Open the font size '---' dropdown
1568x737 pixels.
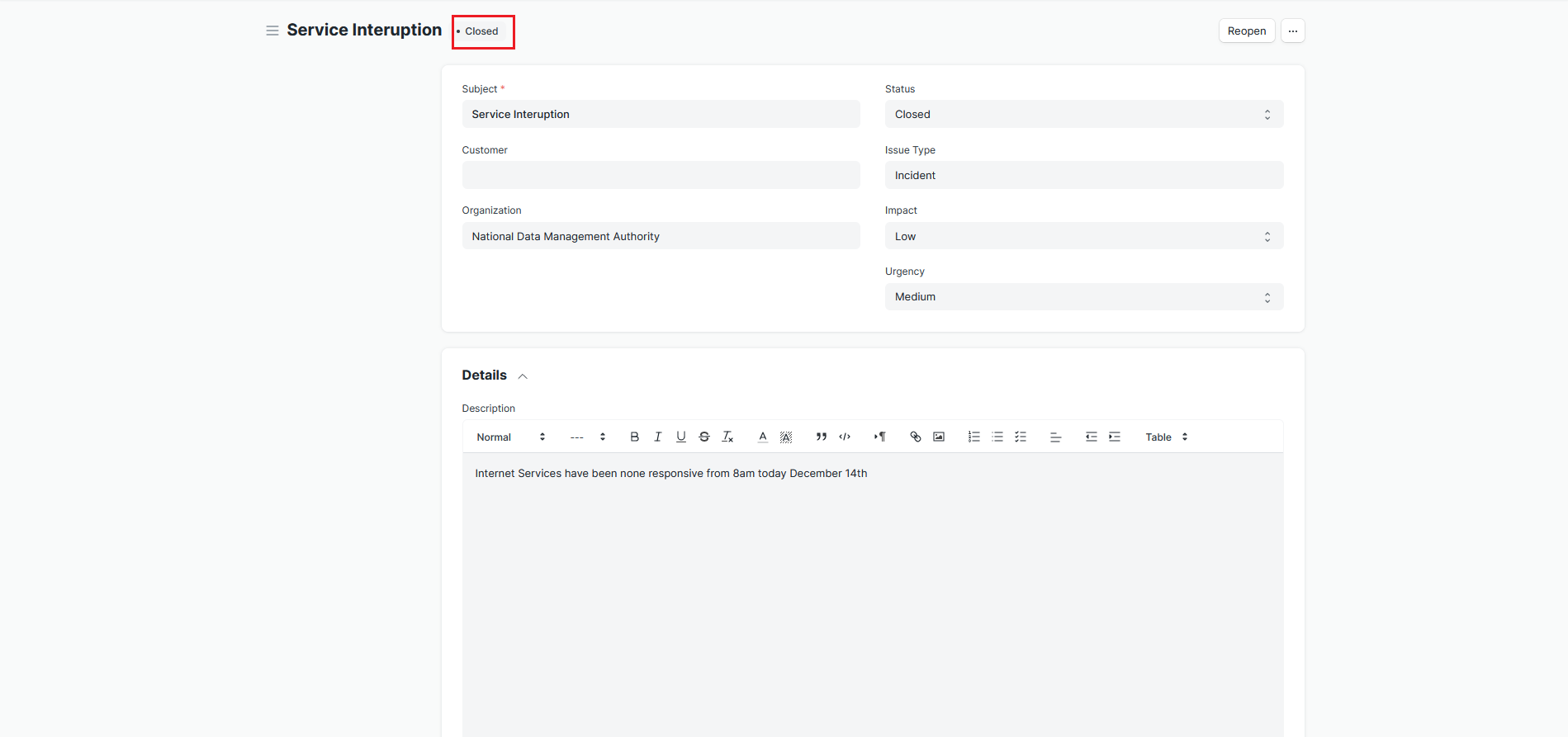click(588, 437)
